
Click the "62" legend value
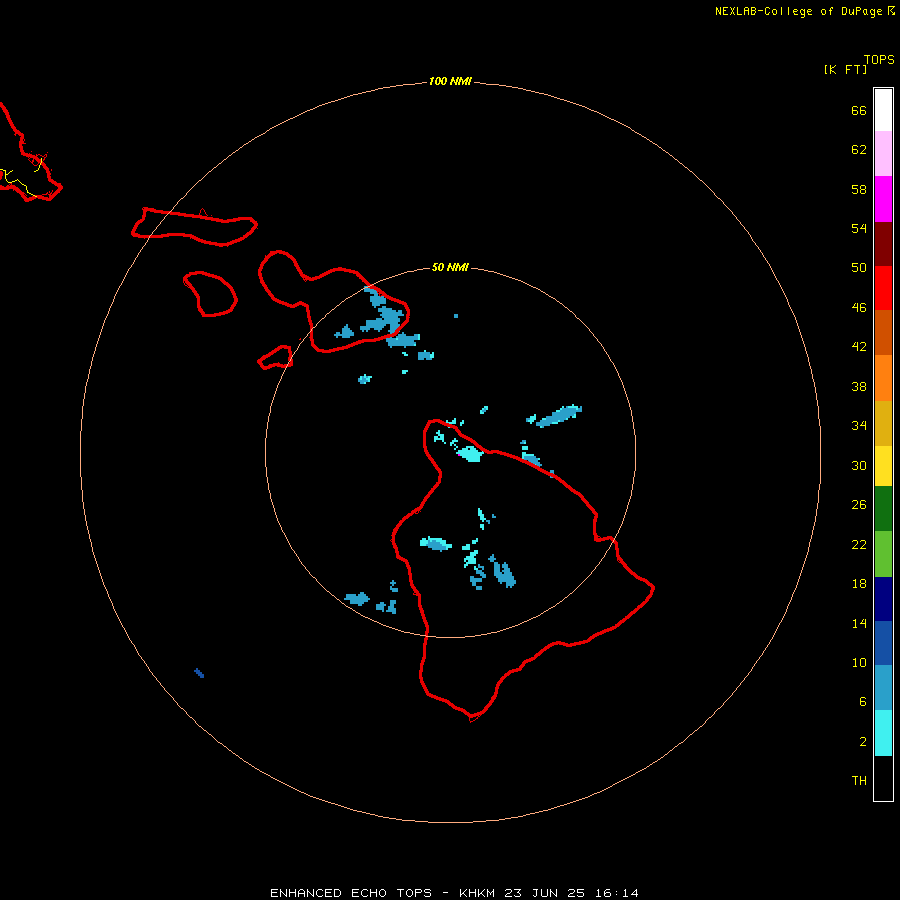[x=859, y=150]
